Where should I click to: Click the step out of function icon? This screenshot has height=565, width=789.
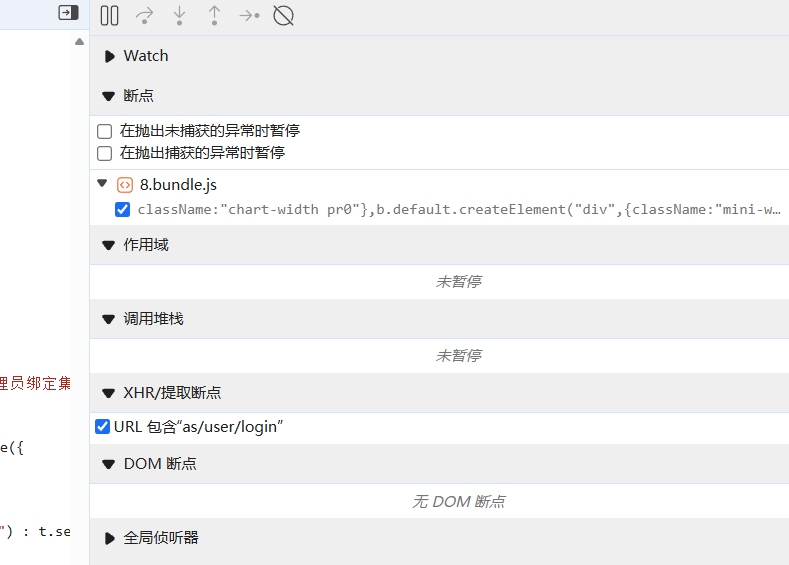click(214, 16)
